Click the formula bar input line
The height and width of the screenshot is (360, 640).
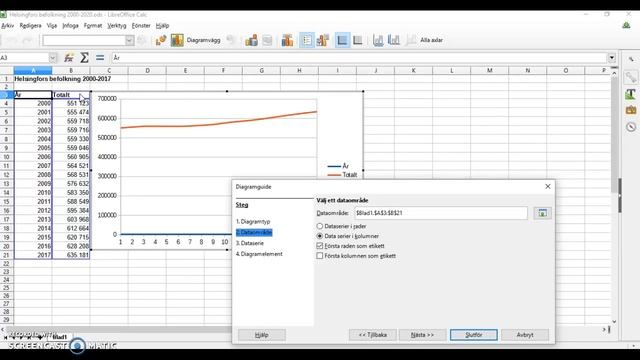click(359, 58)
